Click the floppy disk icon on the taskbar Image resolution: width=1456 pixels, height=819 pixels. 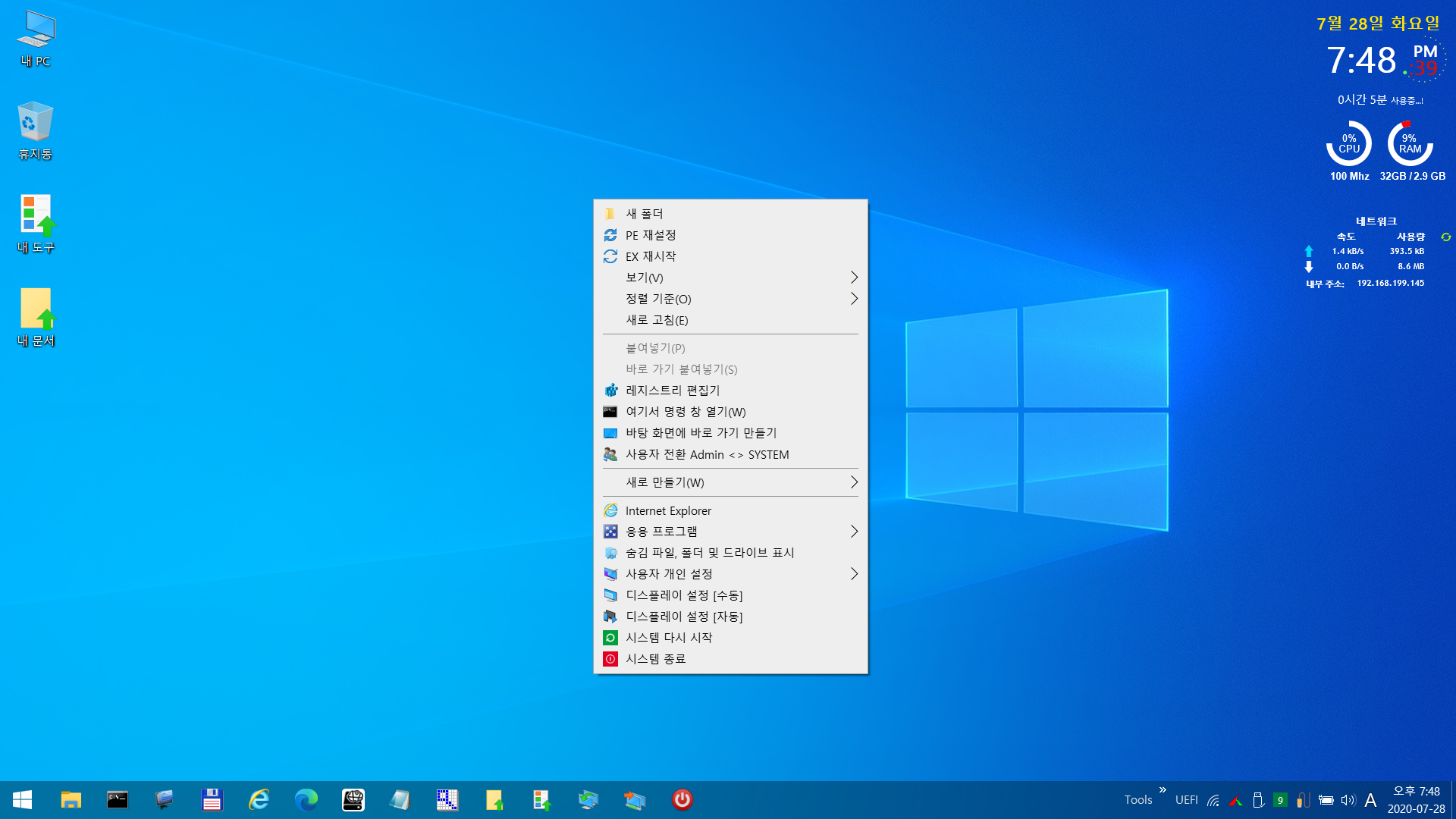tap(212, 800)
